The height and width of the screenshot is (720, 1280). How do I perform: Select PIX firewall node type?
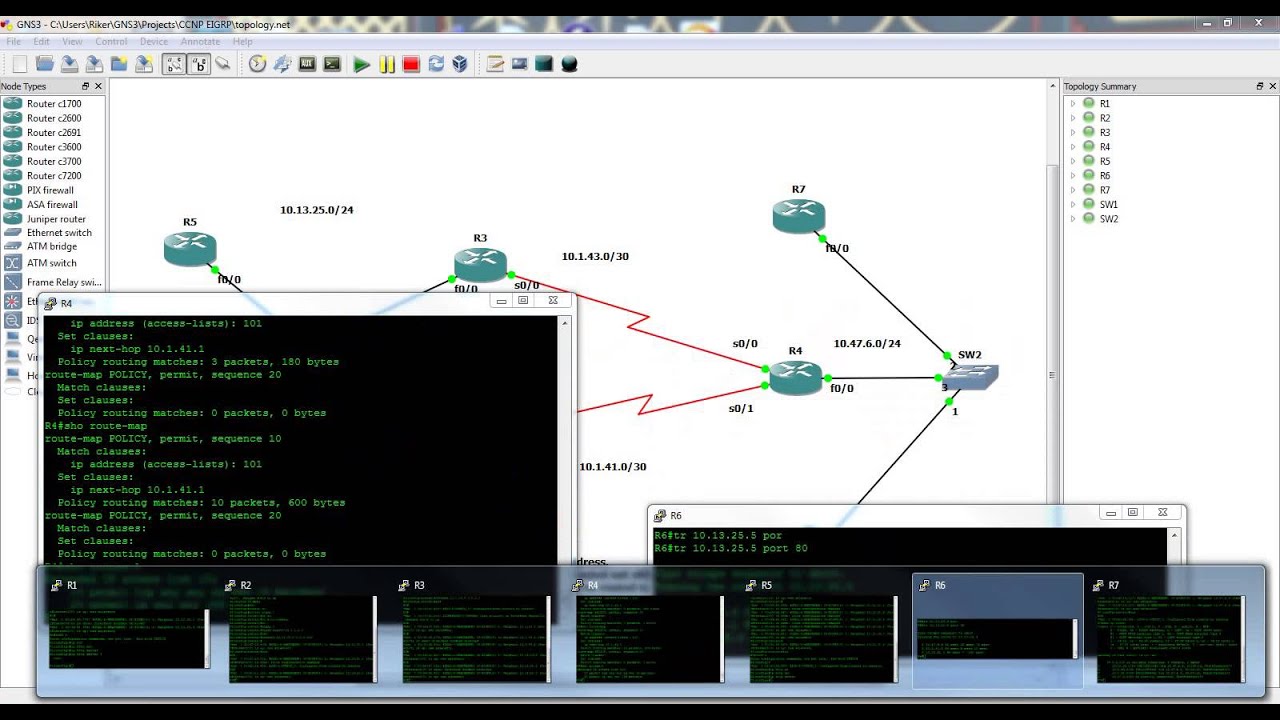[50, 190]
